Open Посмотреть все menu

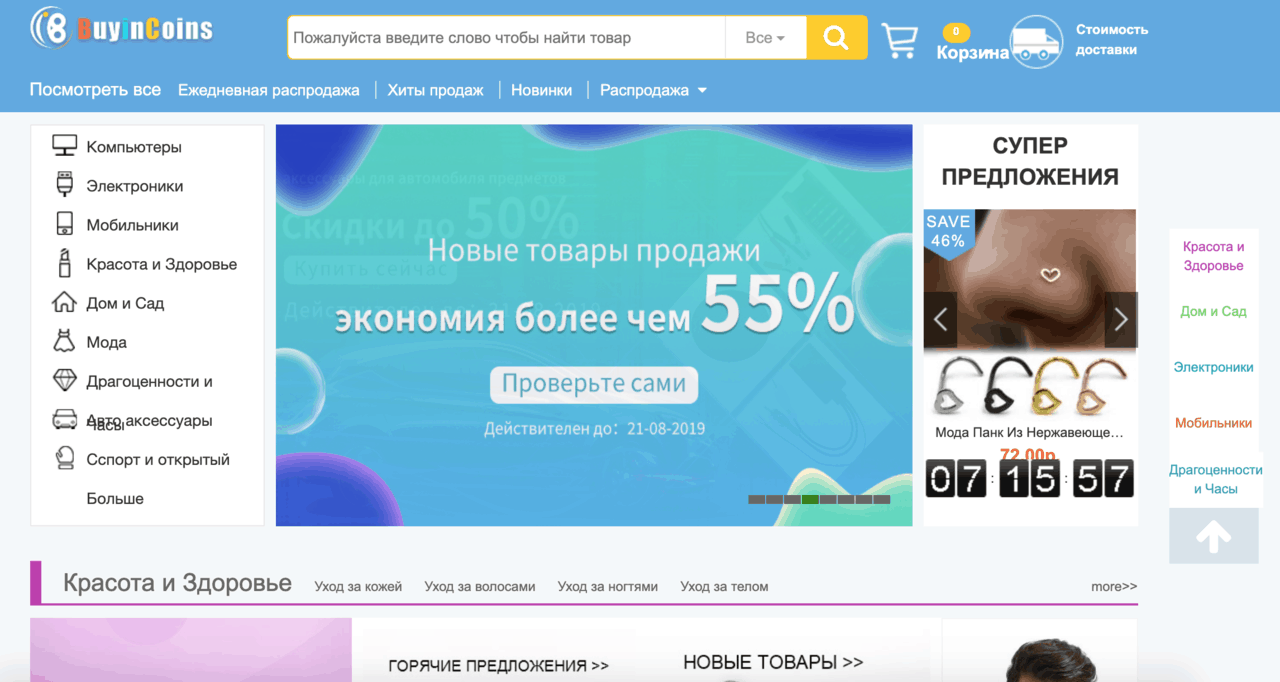coord(95,89)
